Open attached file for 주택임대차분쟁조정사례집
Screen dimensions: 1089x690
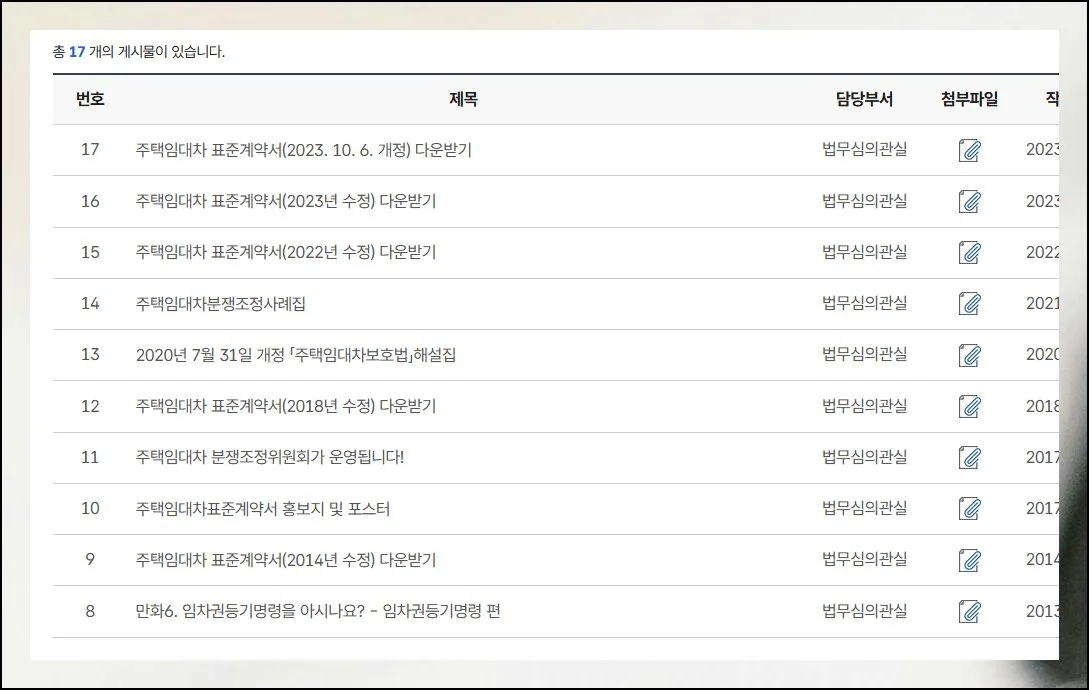point(969,303)
